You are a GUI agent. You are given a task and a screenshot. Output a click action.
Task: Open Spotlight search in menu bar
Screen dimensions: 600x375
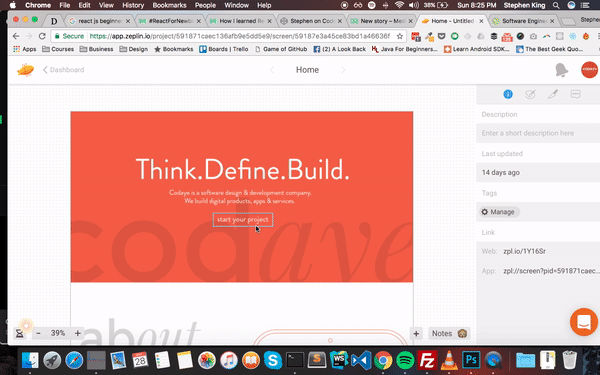tap(556, 5)
